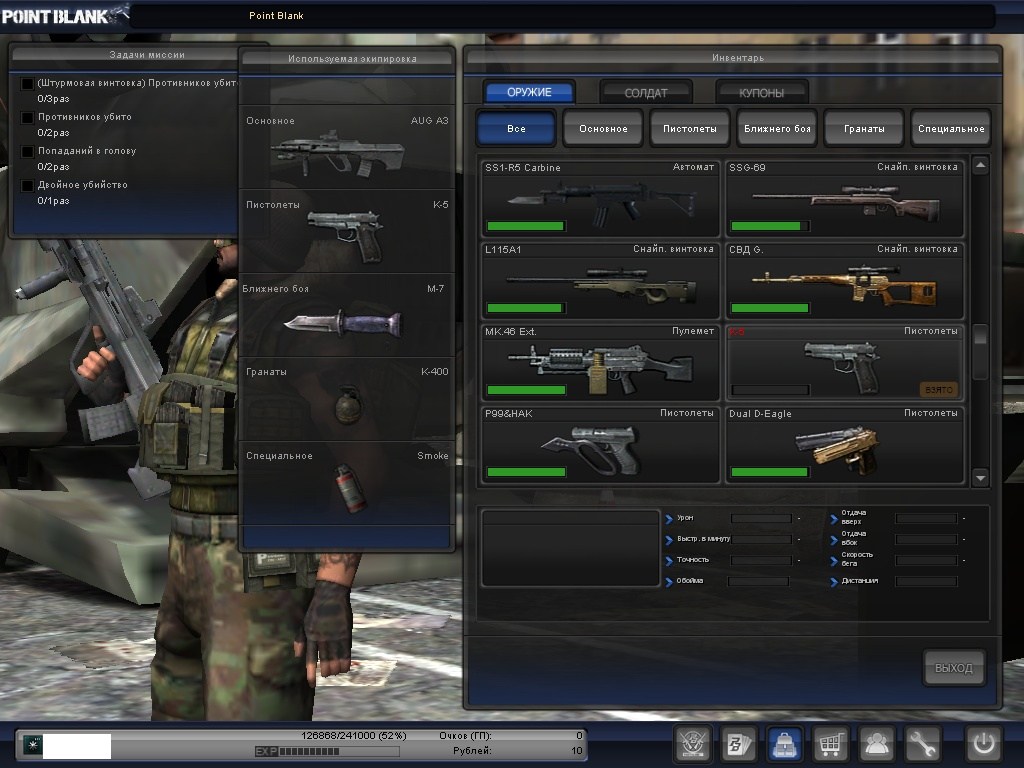The height and width of the screenshot is (768, 1024).
Task: Switch to the ОРУЖИЕ tab
Action: tap(529, 92)
